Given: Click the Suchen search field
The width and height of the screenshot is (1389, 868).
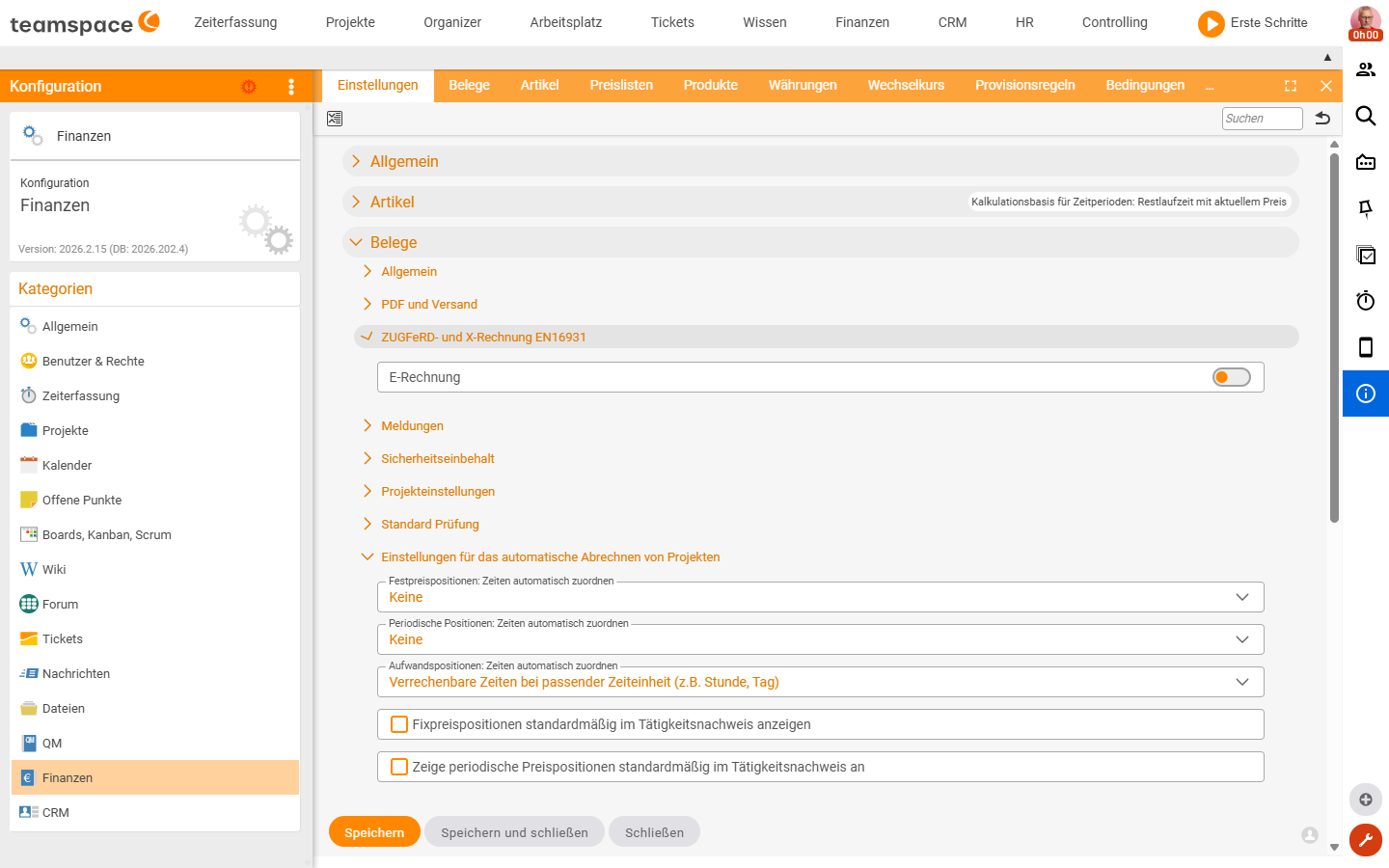Looking at the screenshot, I should (x=1262, y=119).
